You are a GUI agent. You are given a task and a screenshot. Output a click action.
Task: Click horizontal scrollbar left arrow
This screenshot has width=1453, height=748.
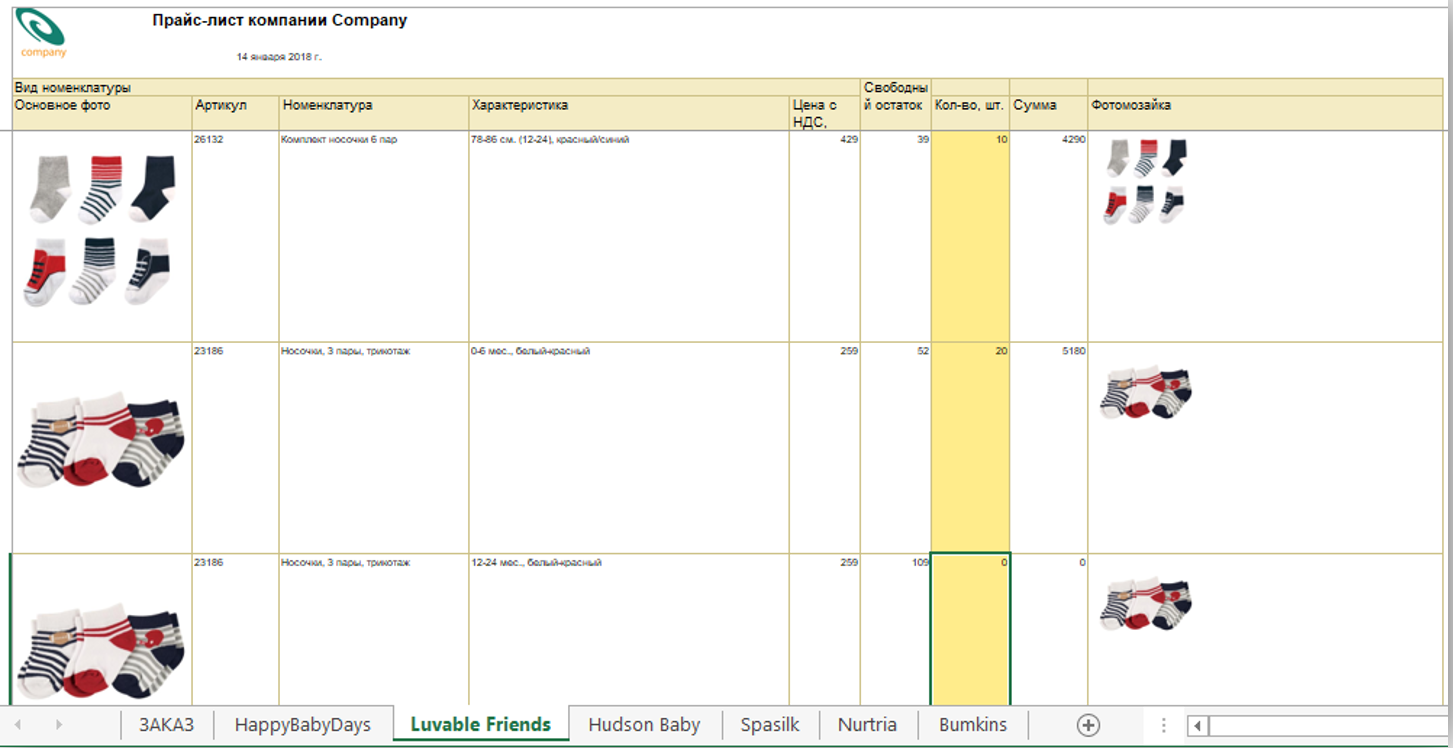coord(1198,726)
